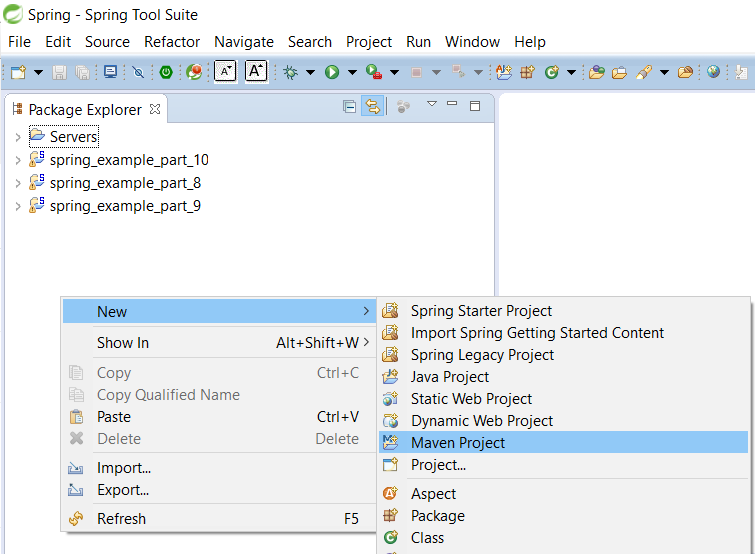Viewport: 755px width, 554px height.
Task: Click the web browser globe toolbar icon
Action: (713, 72)
